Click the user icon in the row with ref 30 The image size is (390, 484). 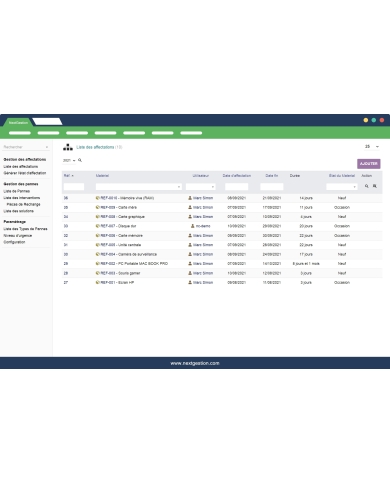pyautogui.click(x=190, y=254)
